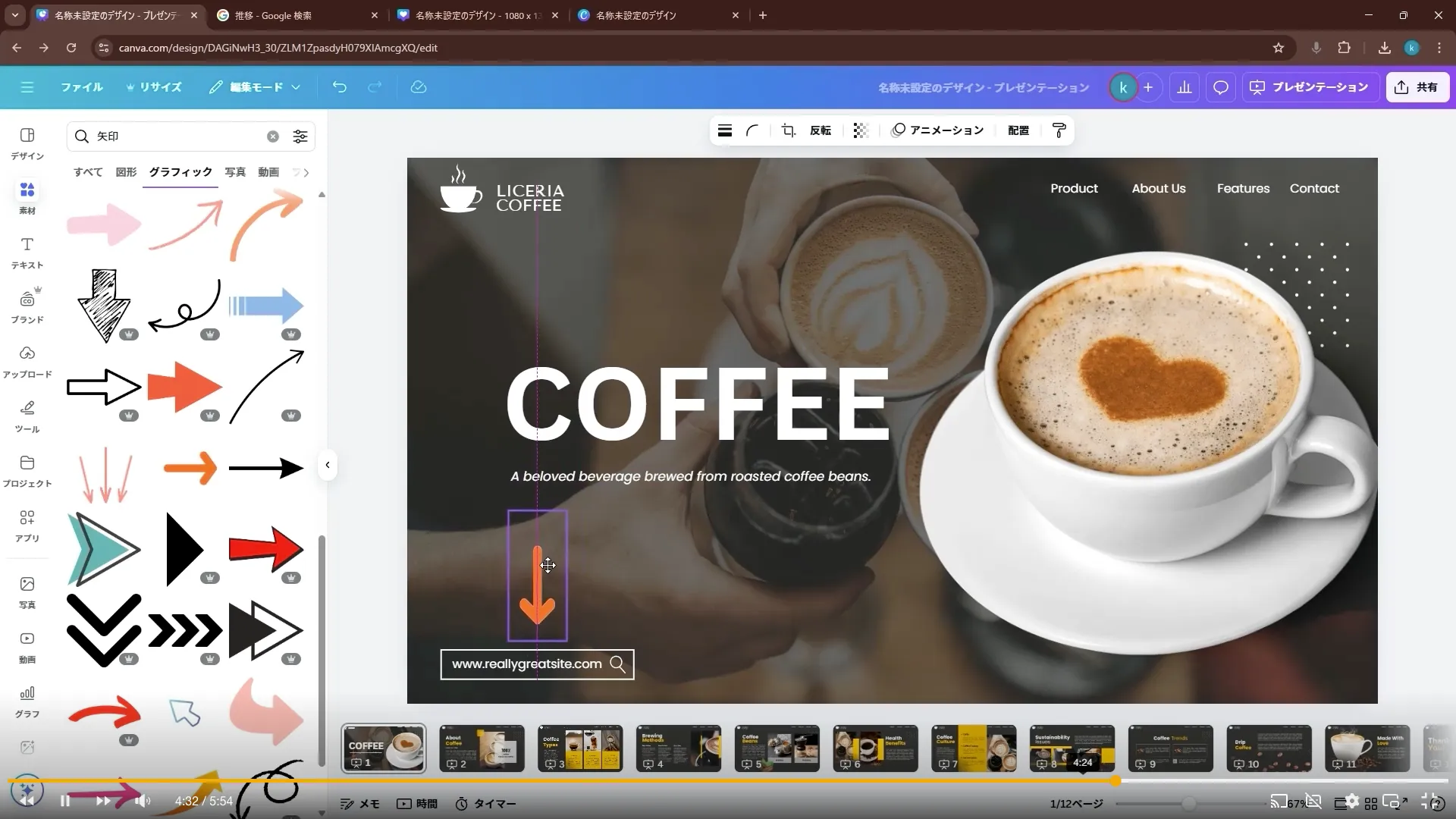
Task: Click the transparency checkerboard icon
Action: (x=860, y=130)
